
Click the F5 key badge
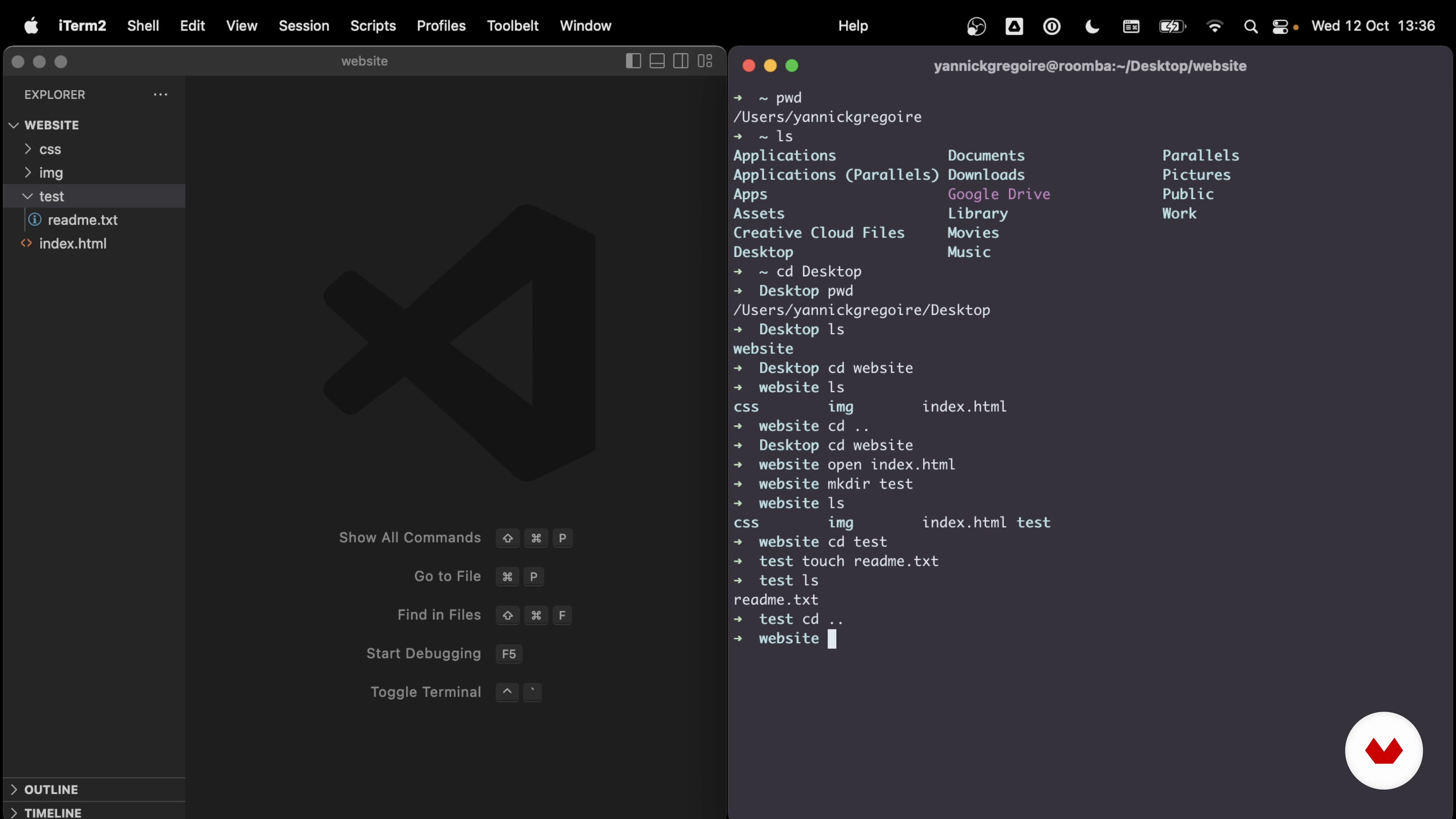click(509, 654)
